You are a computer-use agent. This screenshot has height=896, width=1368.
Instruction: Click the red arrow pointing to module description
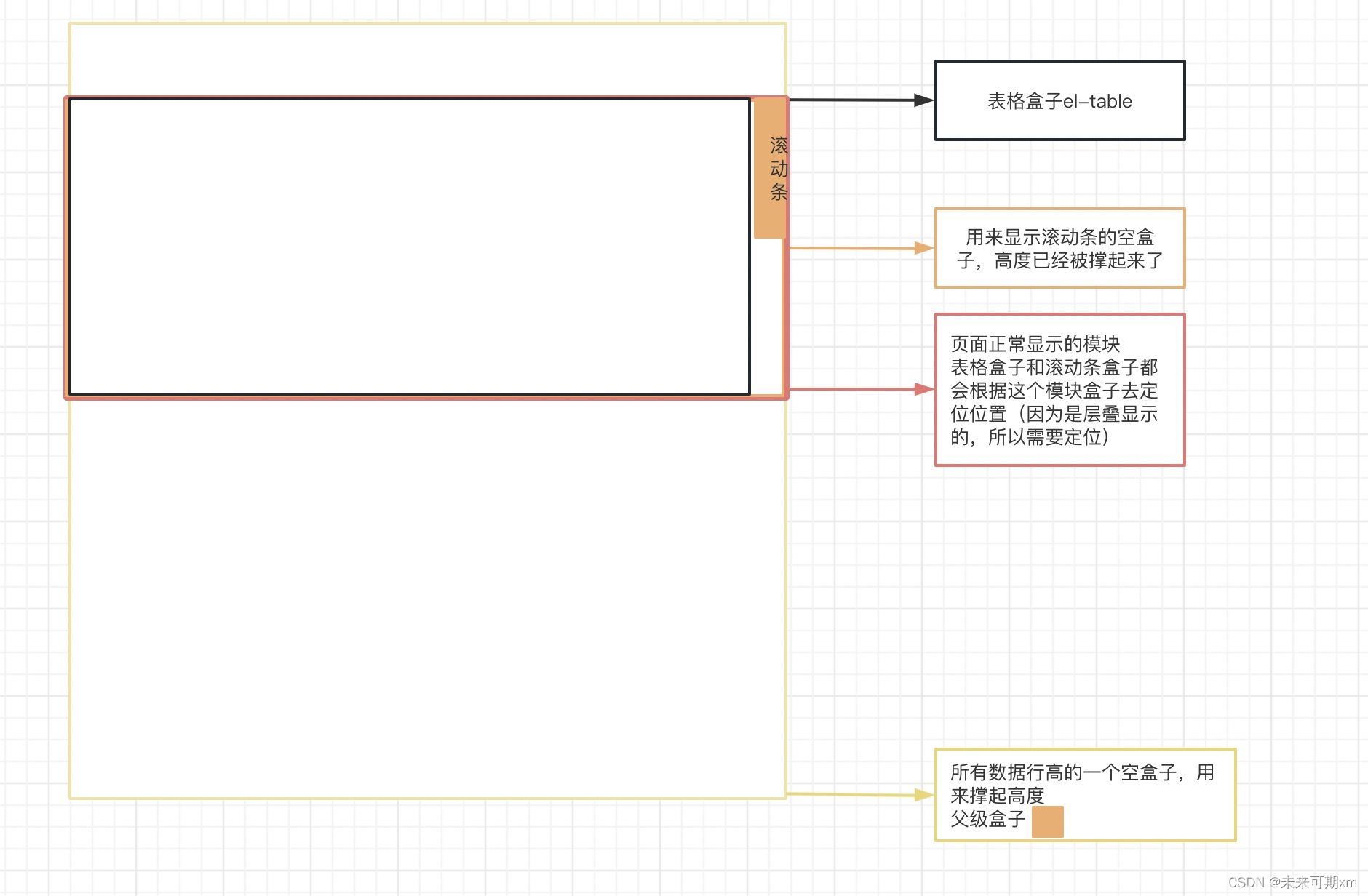coord(859,390)
